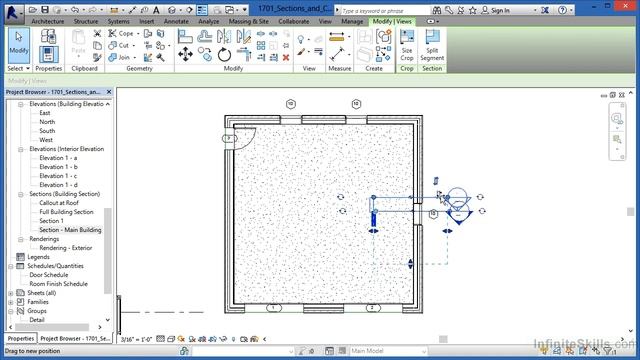Screen dimensions: 640x360
Task: Open the Manage ribbon tab
Action: (x=352, y=21)
